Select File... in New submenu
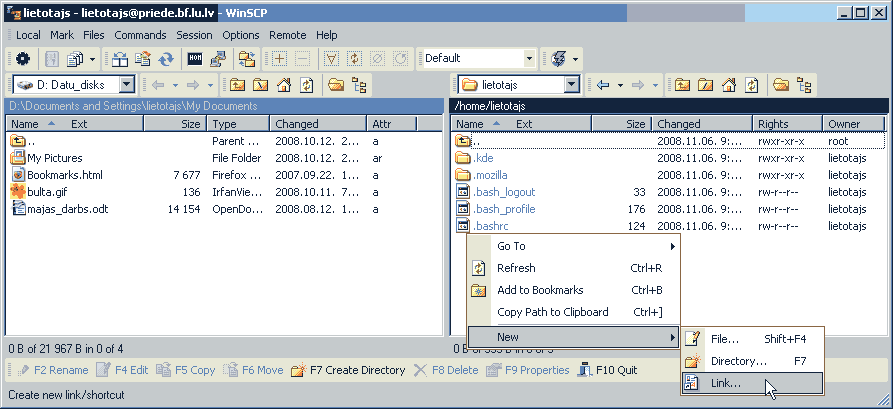This screenshot has width=893, height=409. coord(752,339)
